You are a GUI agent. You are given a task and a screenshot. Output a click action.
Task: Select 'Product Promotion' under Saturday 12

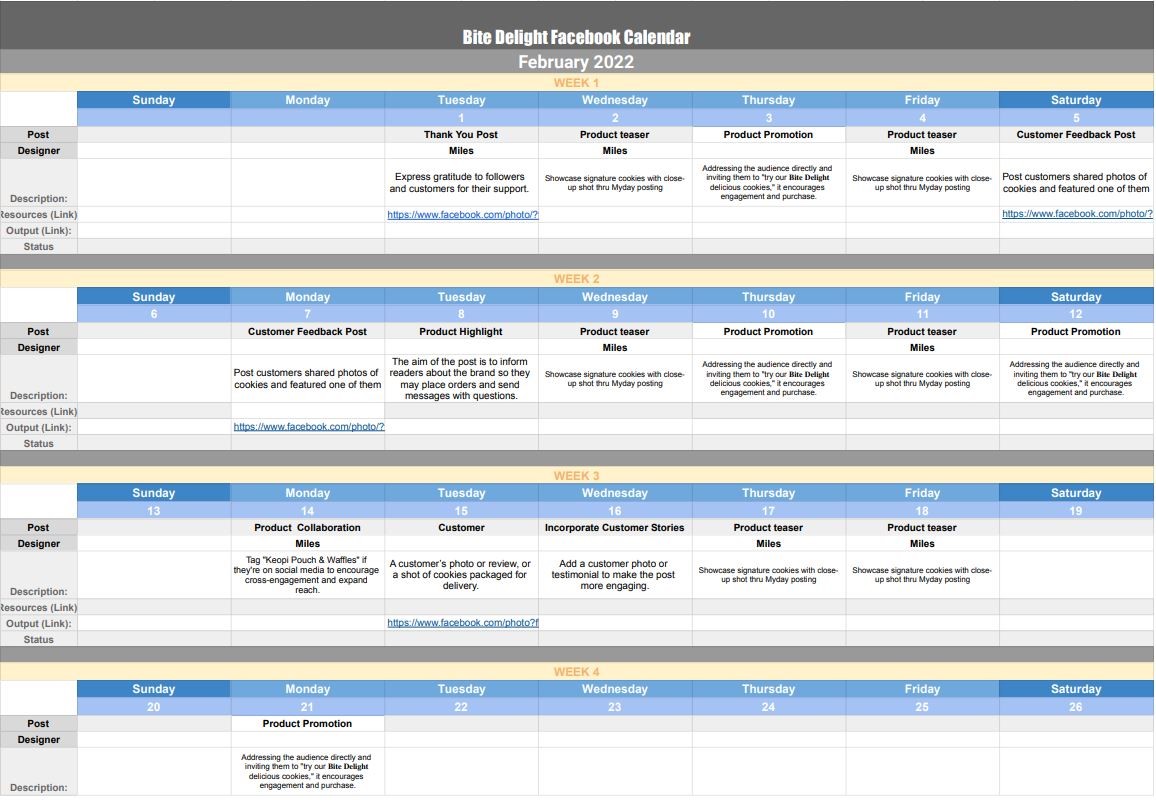[x=1076, y=331]
